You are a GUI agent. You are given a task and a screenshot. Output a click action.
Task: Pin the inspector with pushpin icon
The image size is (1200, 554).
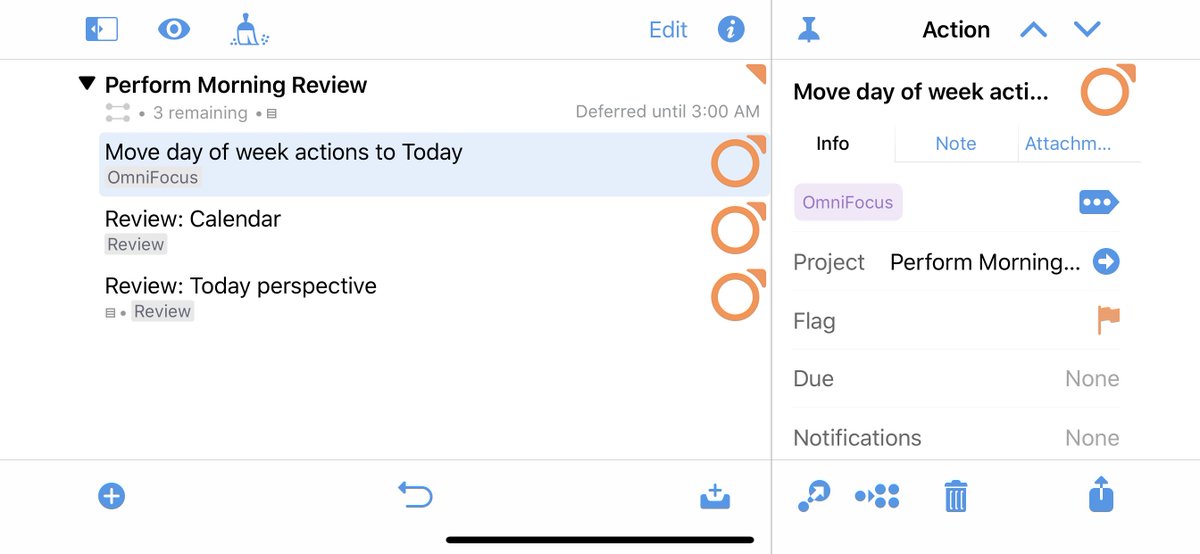pyautogui.click(x=809, y=30)
